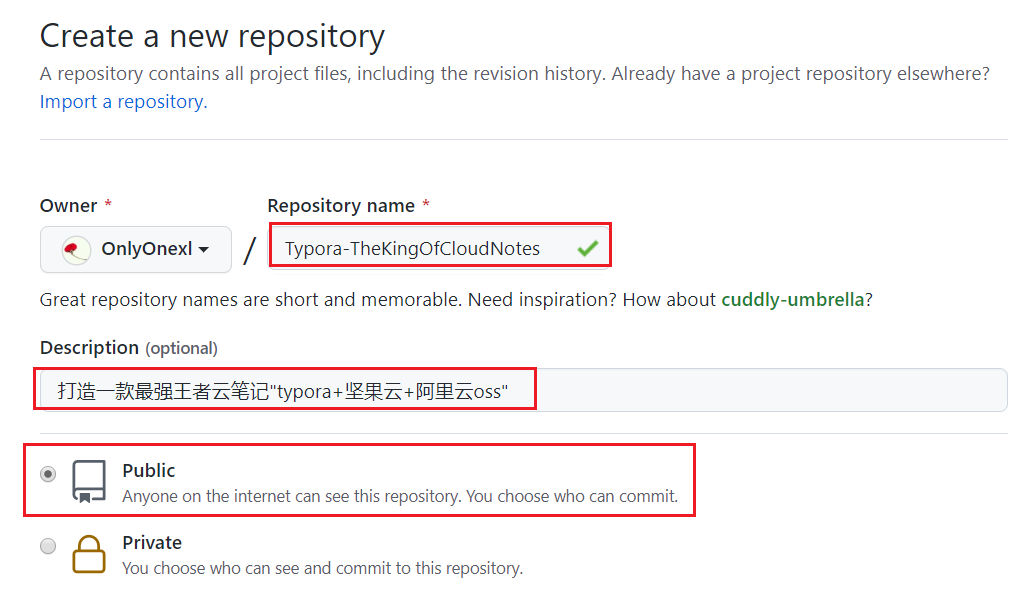Select the Private radio button
This screenshot has width=1021, height=600.
point(48,546)
